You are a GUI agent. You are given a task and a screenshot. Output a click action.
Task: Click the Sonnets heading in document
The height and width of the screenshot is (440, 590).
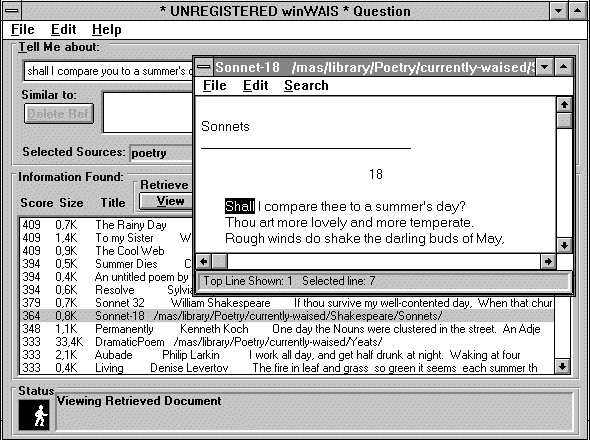pos(225,126)
